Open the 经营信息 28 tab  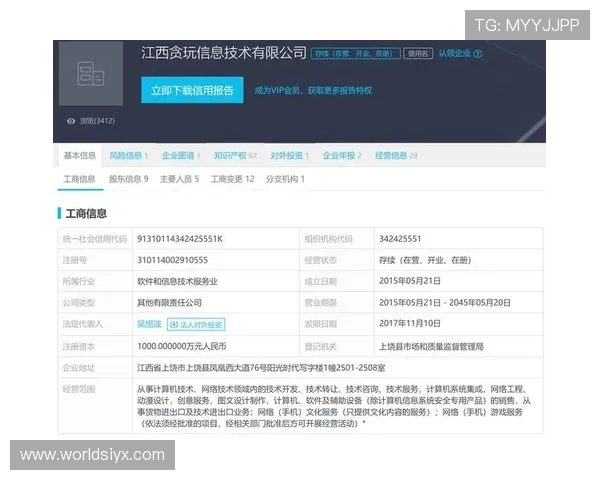[396, 155]
